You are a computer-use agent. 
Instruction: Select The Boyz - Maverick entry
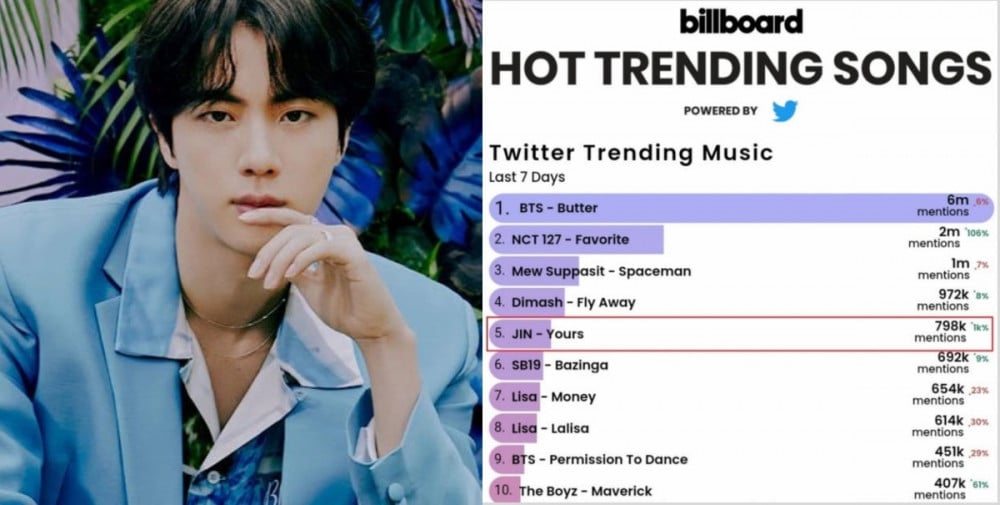(x=741, y=490)
